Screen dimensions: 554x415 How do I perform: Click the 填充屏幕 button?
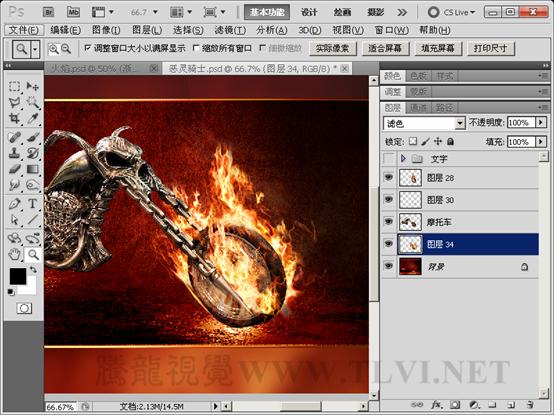tap(438, 48)
